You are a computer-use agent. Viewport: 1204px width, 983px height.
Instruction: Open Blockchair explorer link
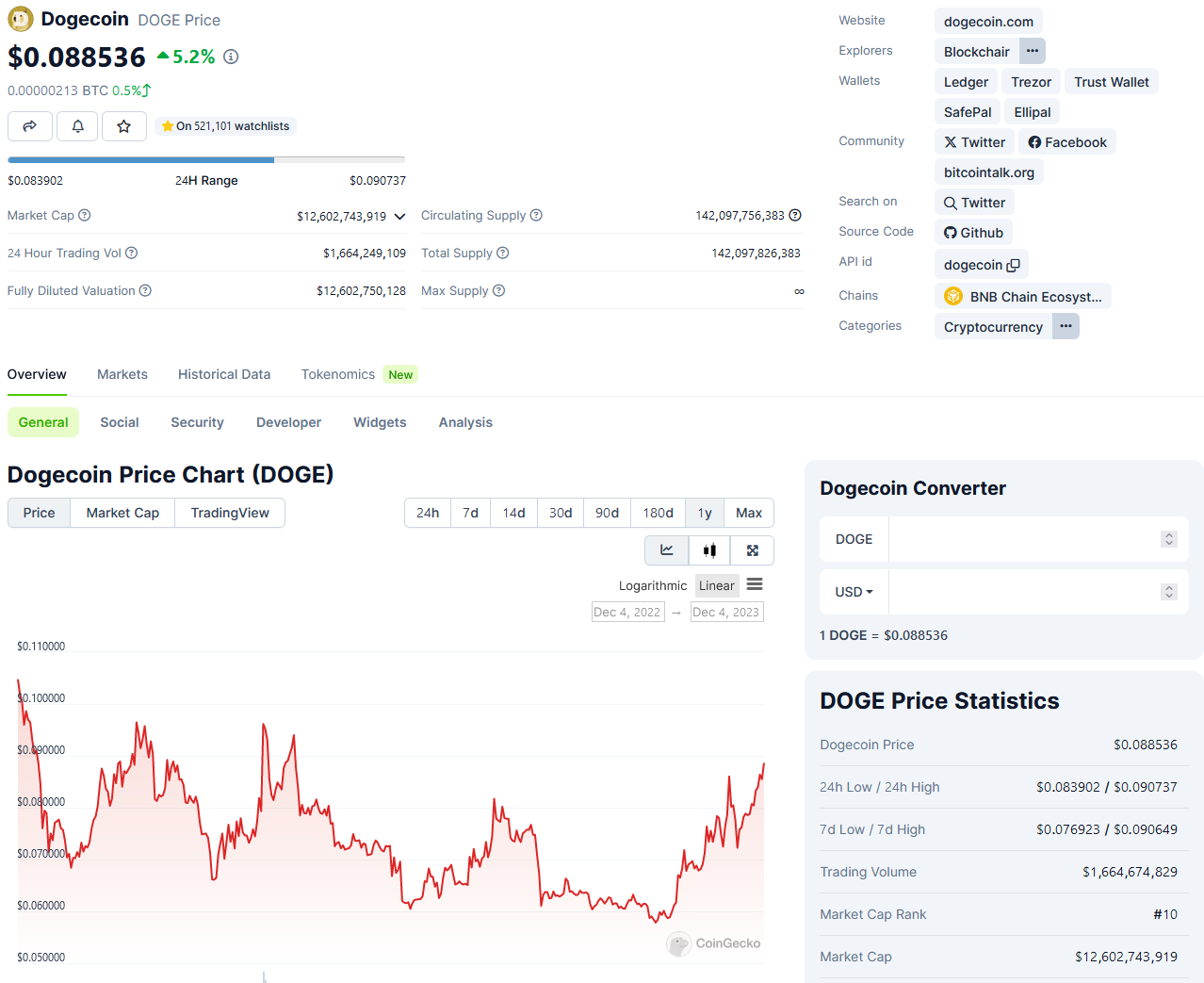coord(977,52)
